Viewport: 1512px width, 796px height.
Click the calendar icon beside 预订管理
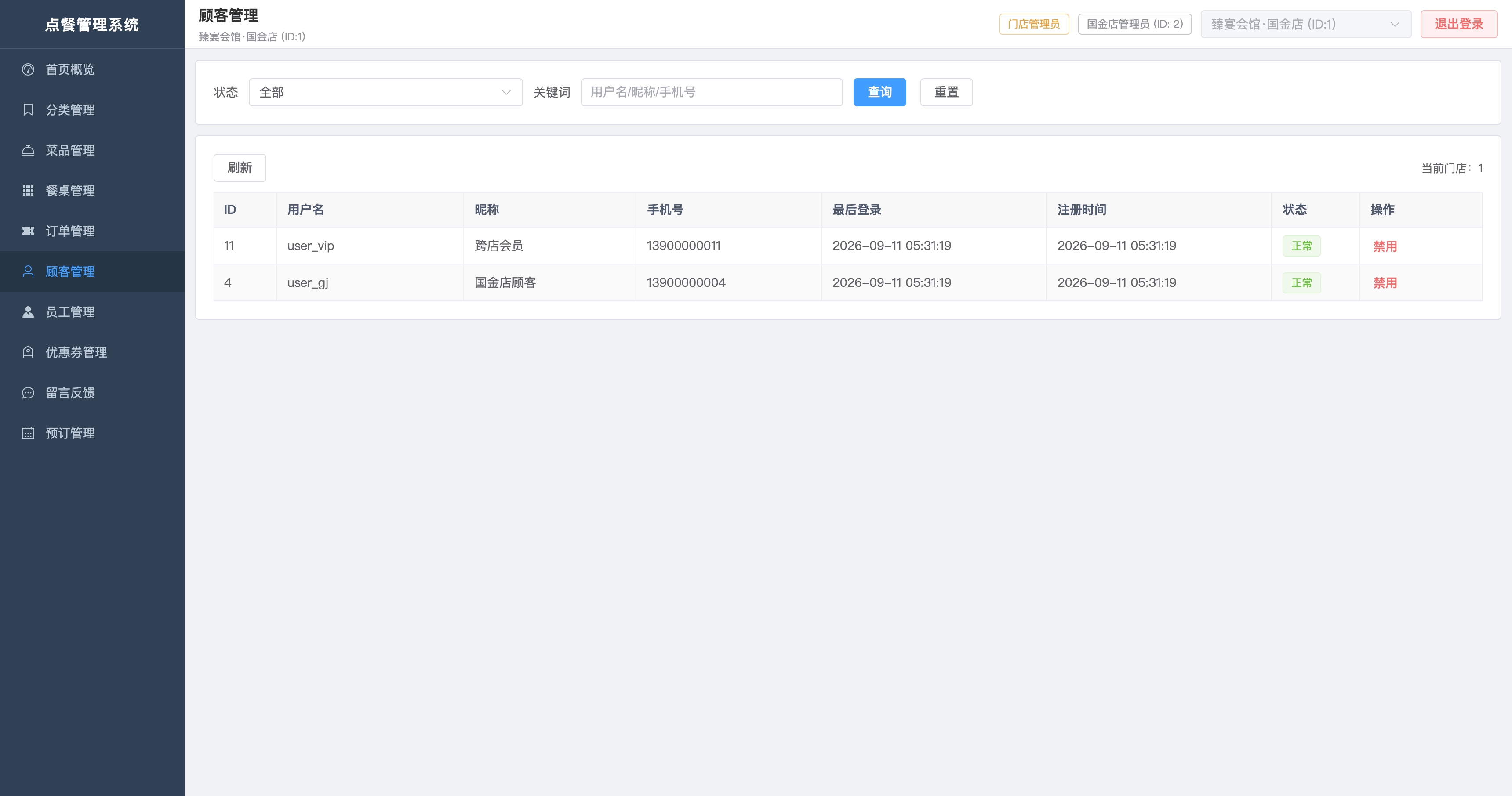(28, 433)
